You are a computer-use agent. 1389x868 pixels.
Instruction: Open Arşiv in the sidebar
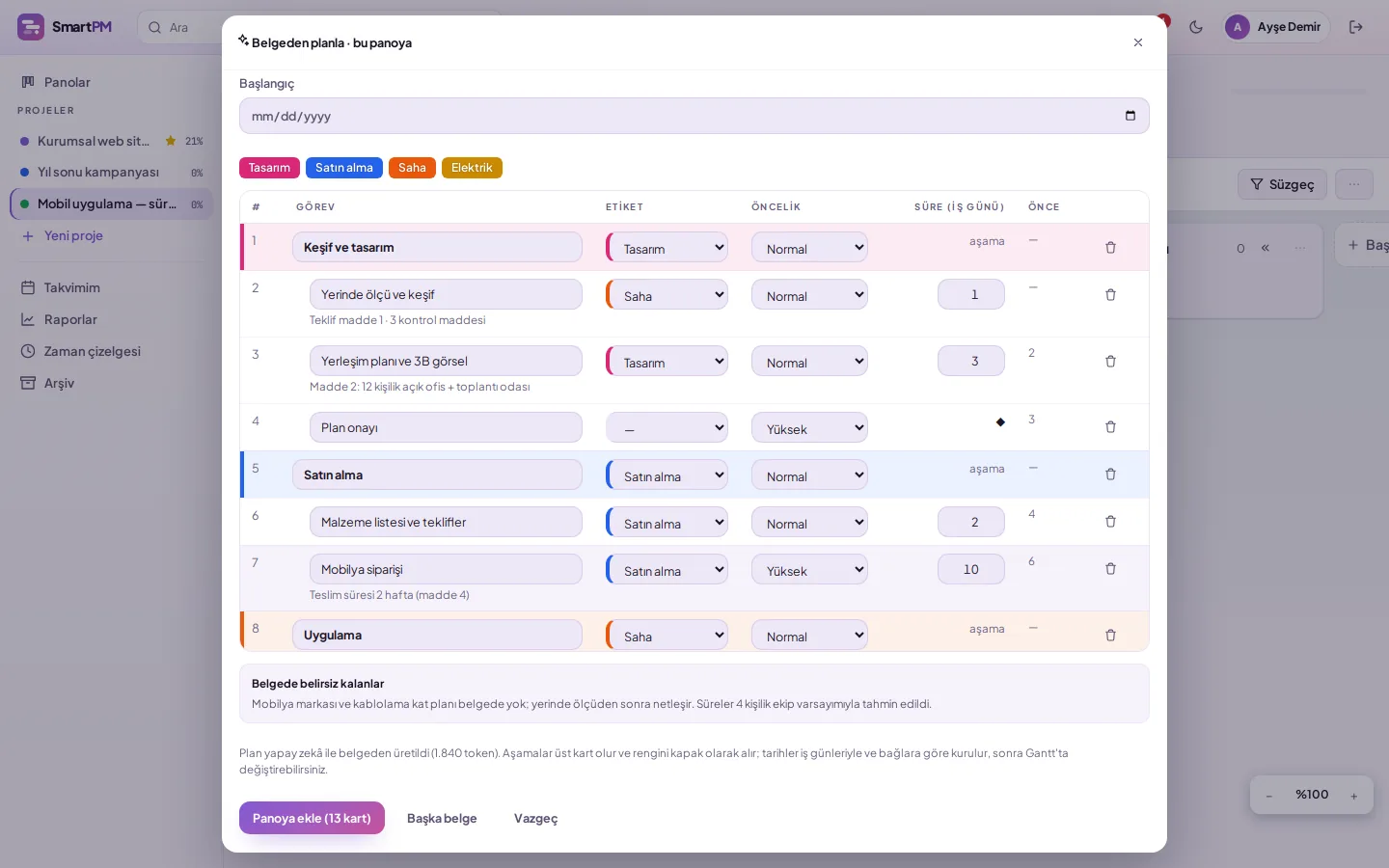coord(111,383)
